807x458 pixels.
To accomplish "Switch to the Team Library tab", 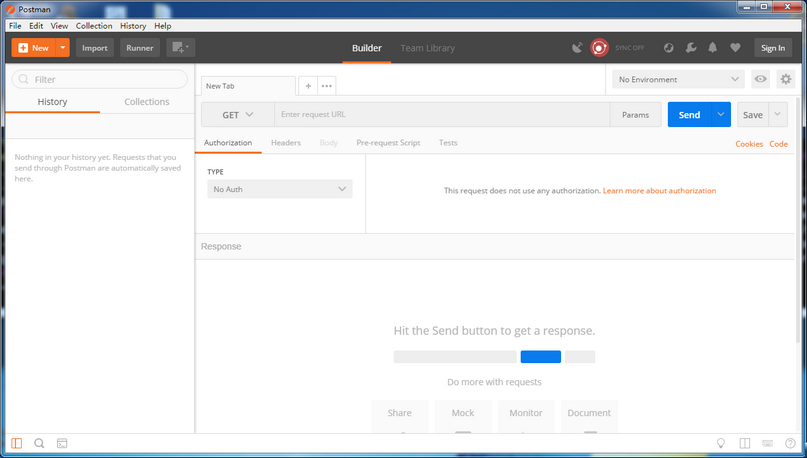I will 428,48.
